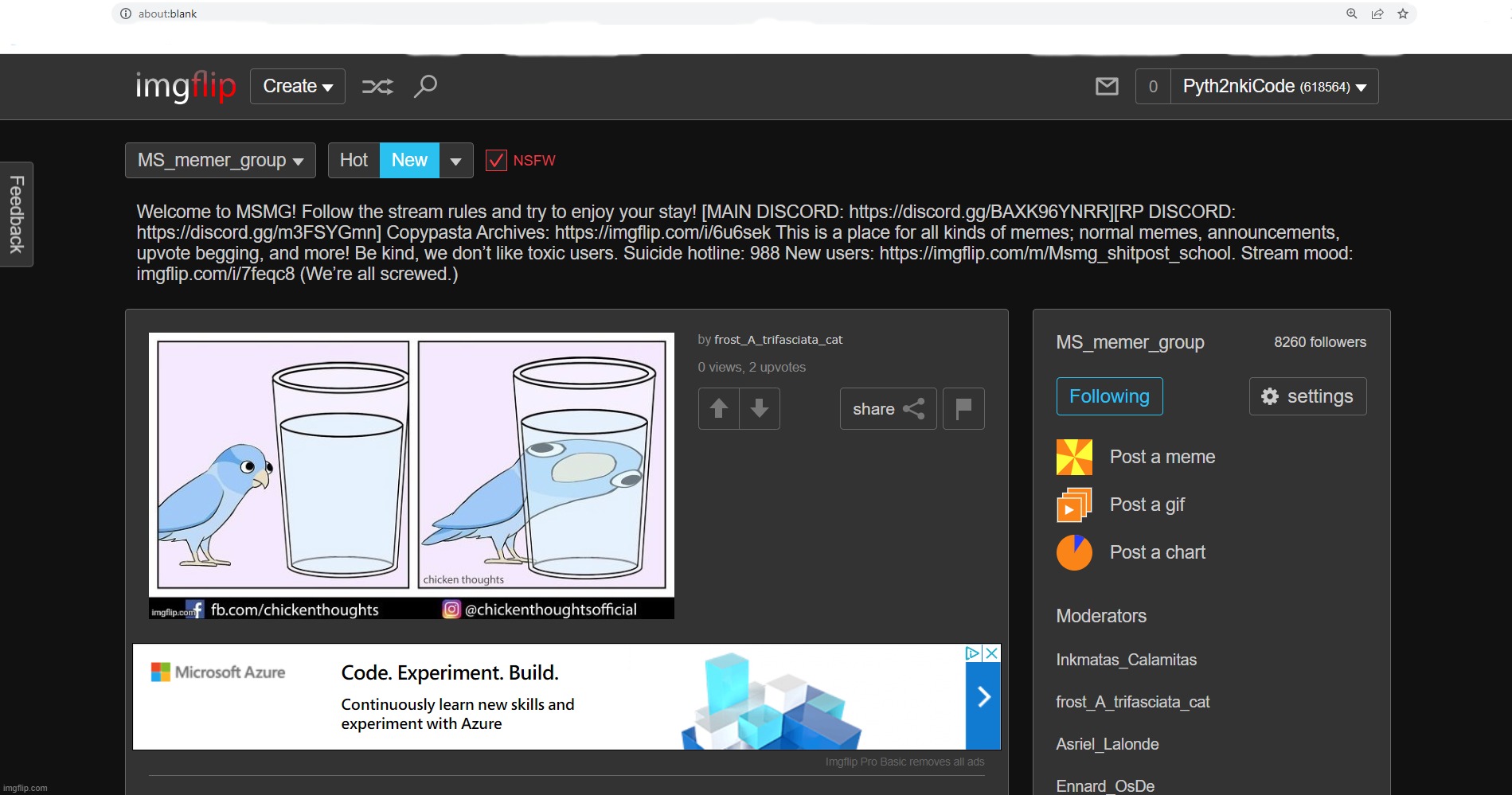The height and width of the screenshot is (795, 1512).
Task: Click the ad's blue next arrow
Action: tap(983, 697)
